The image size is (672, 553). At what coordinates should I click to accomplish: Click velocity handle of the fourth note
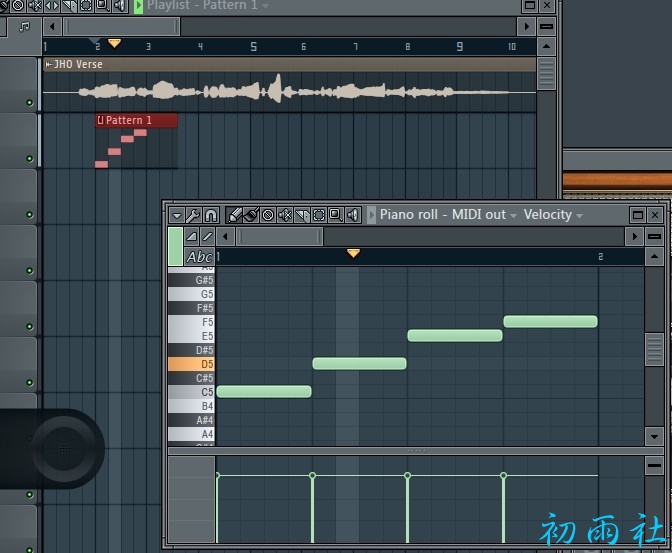click(x=504, y=475)
